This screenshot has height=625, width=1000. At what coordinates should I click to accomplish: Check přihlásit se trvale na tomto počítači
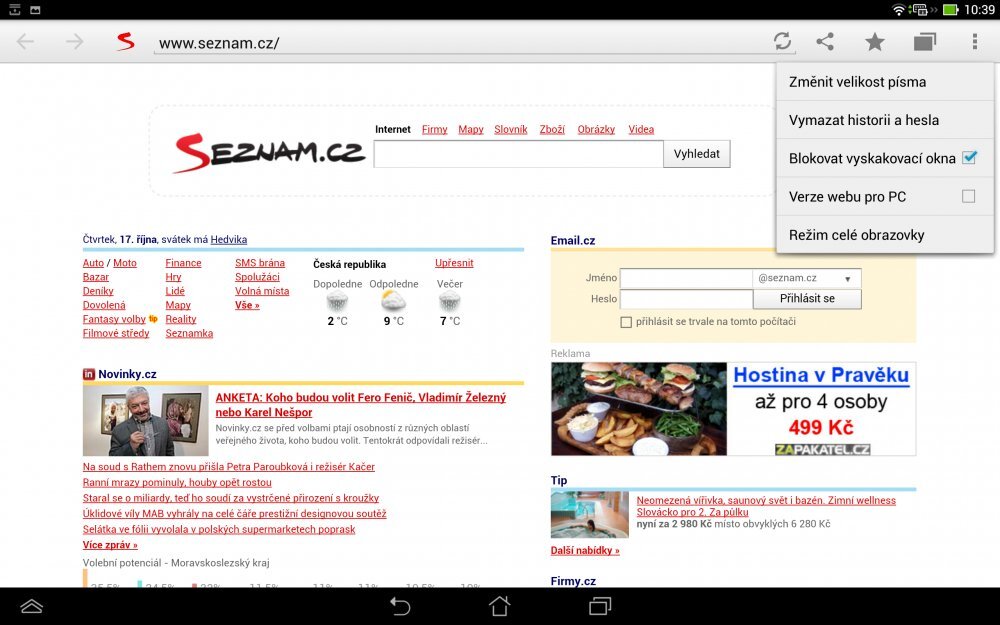pyautogui.click(x=626, y=322)
